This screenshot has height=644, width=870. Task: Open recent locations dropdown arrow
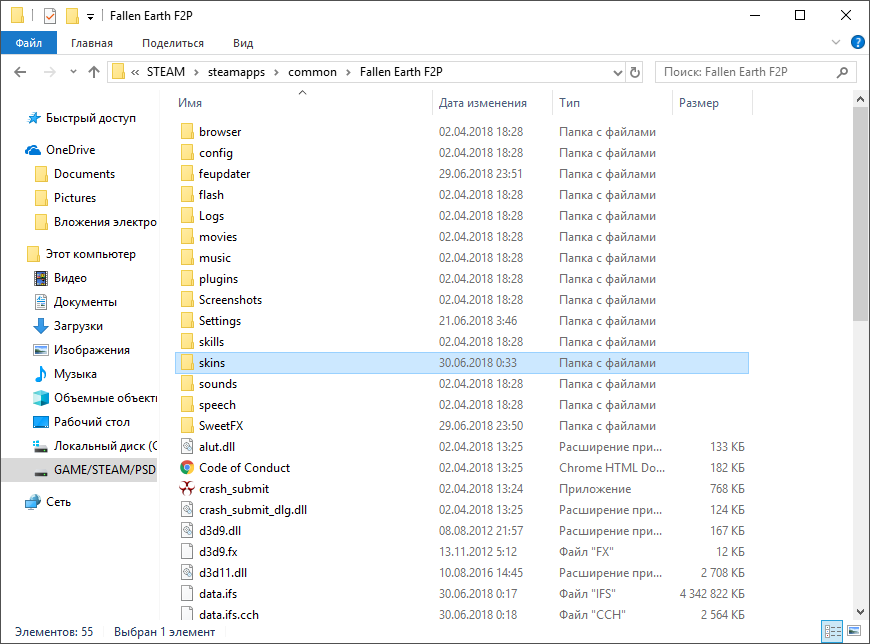(x=73, y=72)
